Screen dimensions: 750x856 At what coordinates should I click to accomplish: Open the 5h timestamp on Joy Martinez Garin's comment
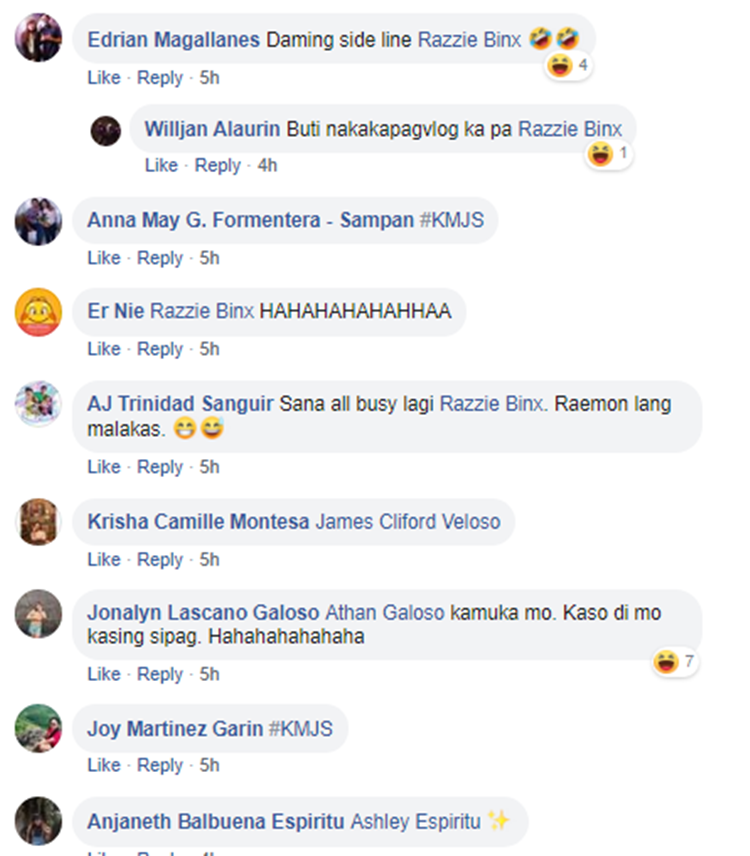click(x=209, y=765)
